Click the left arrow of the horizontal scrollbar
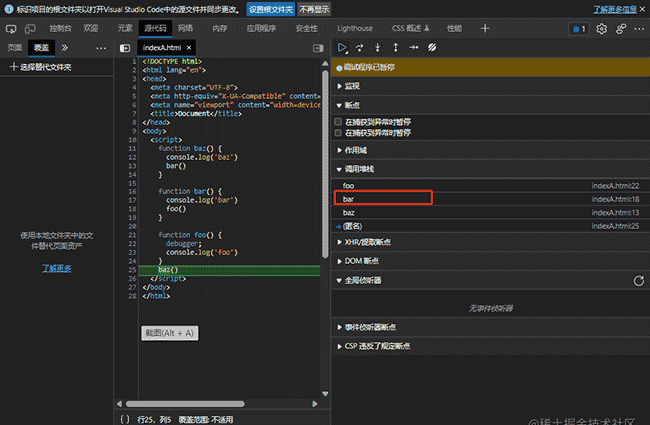Image resolution: width=650 pixels, height=425 pixels. pyautogui.click(x=119, y=403)
